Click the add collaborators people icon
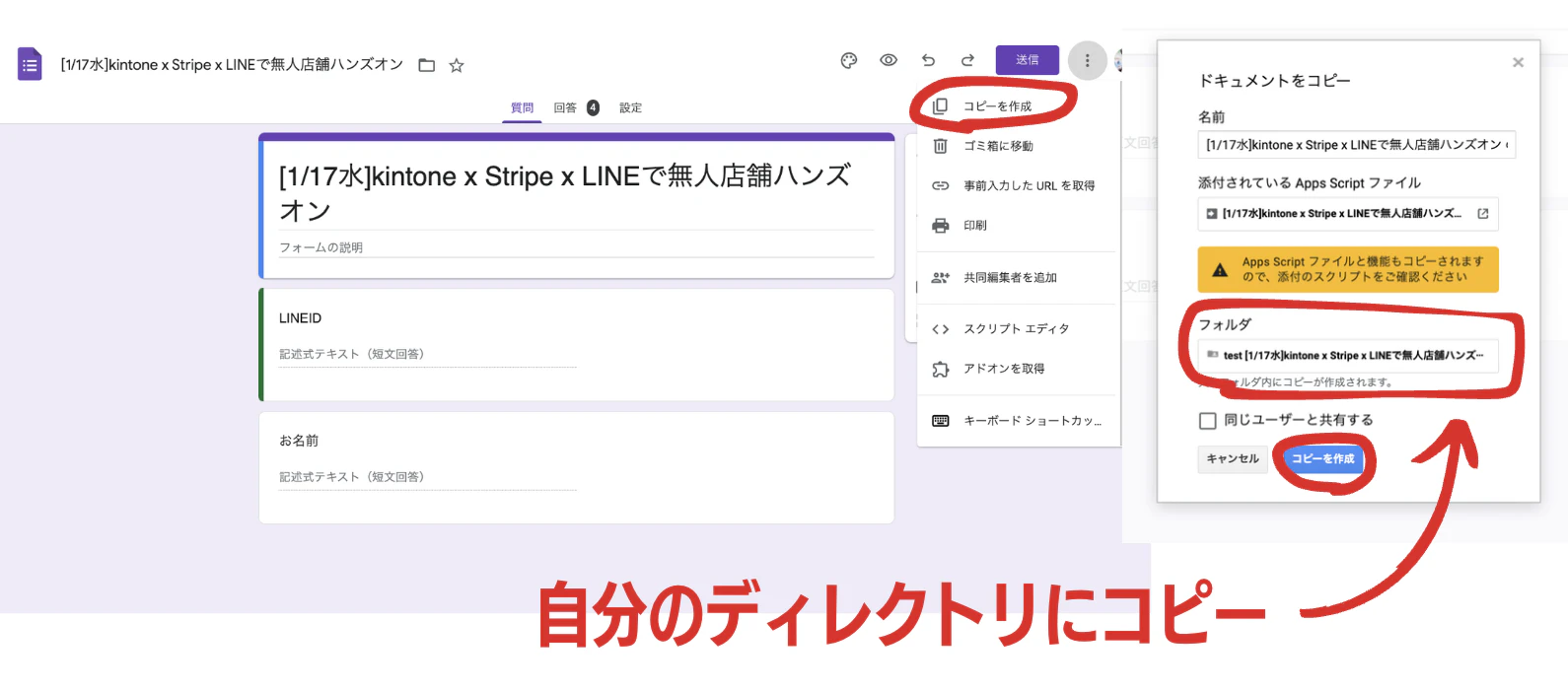The width and height of the screenshot is (1568, 690). coord(941,278)
